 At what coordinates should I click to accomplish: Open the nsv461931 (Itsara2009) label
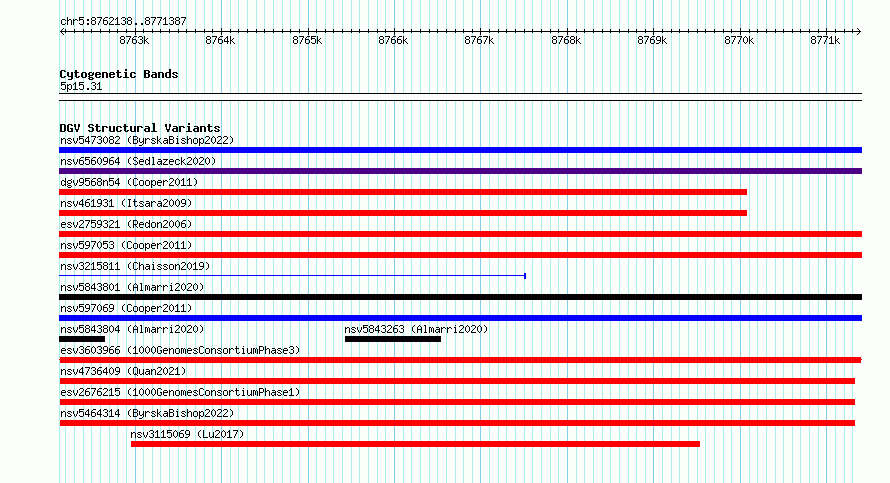[x=126, y=203]
